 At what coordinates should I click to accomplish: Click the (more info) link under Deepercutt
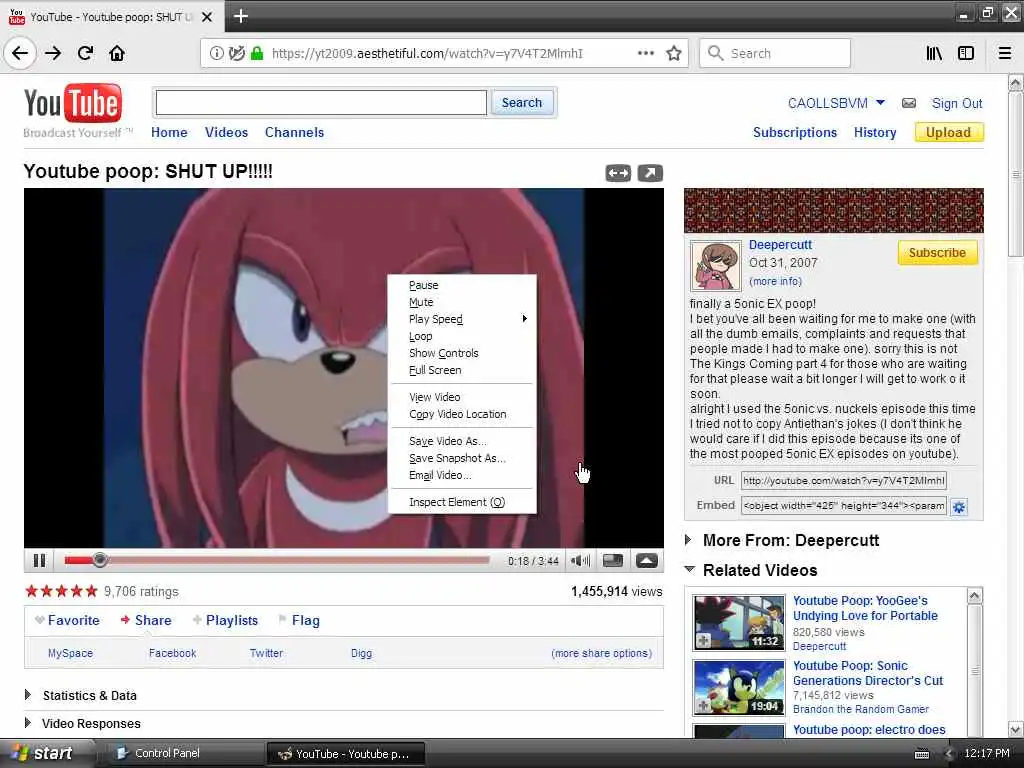[x=775, y=281]
